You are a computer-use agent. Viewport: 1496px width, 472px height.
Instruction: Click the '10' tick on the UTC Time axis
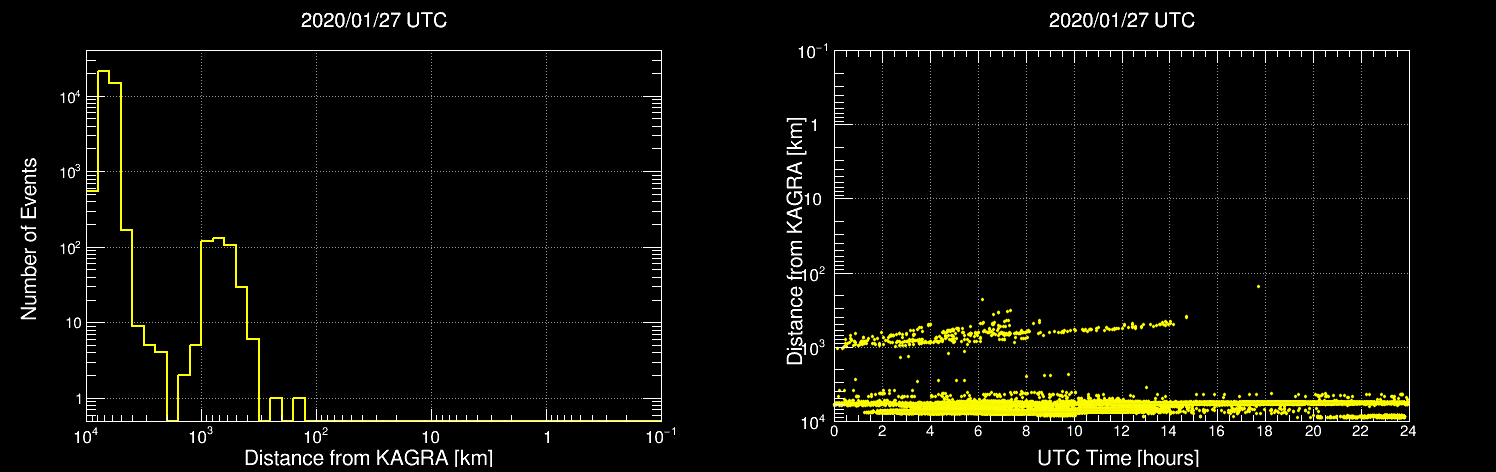pyautogui.click(x=1074, y=431)
